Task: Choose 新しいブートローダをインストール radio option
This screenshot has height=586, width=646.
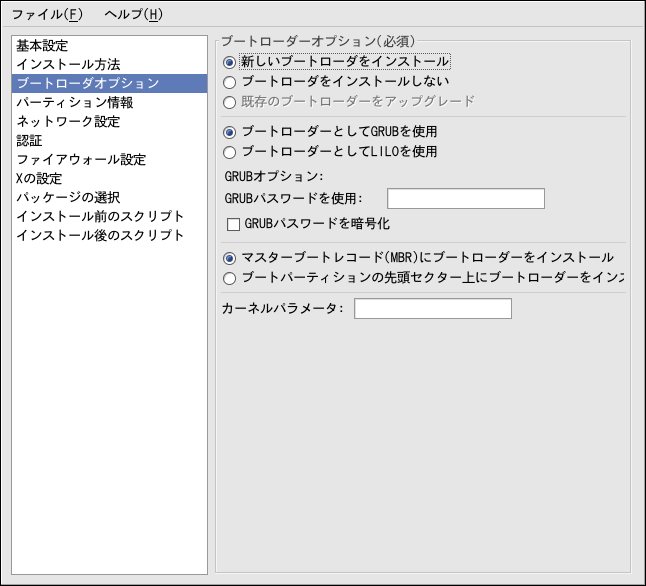Action: tap(231, 62)
